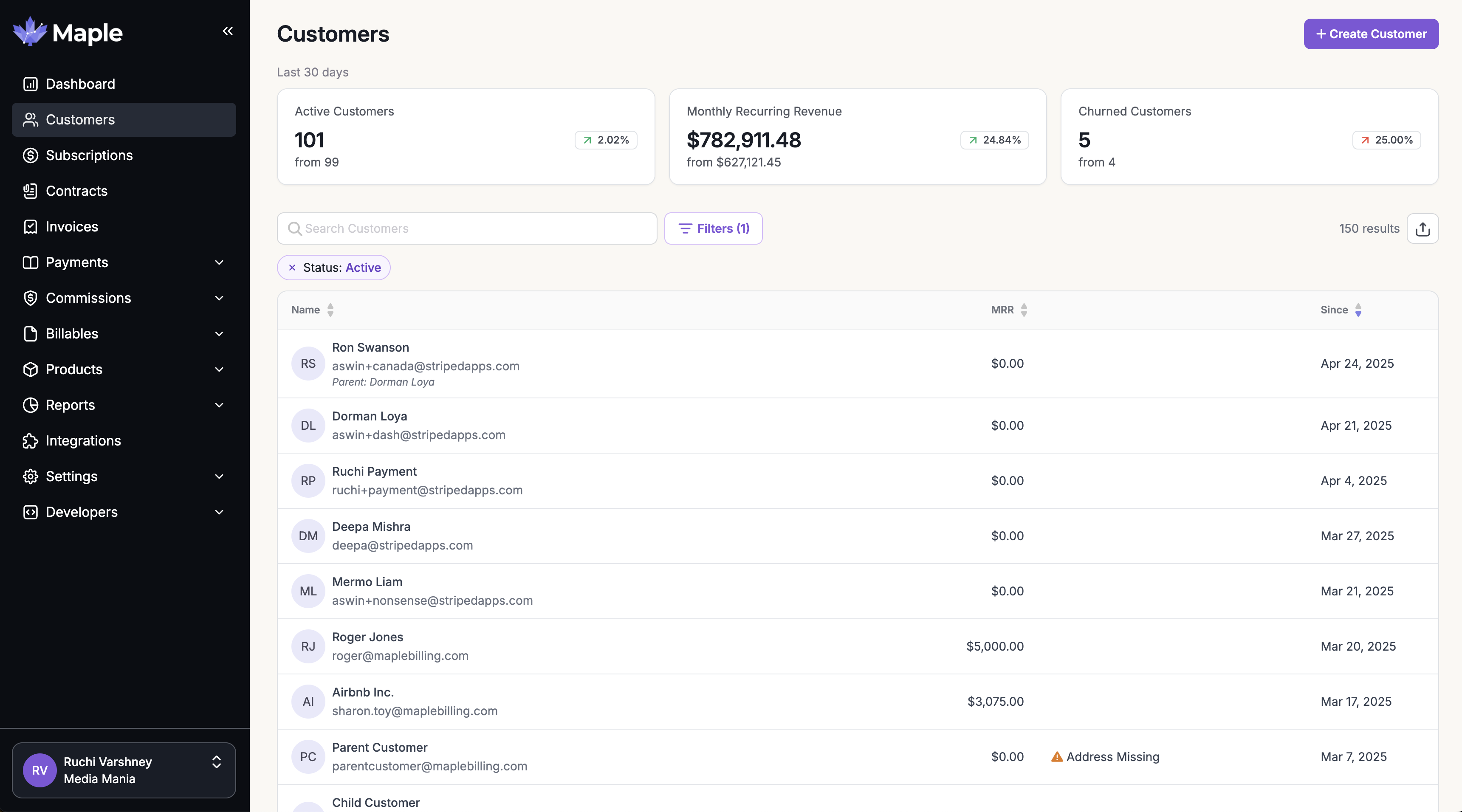Go to the Dashboard page
The image size is (1462, 812).
point(80,84)
